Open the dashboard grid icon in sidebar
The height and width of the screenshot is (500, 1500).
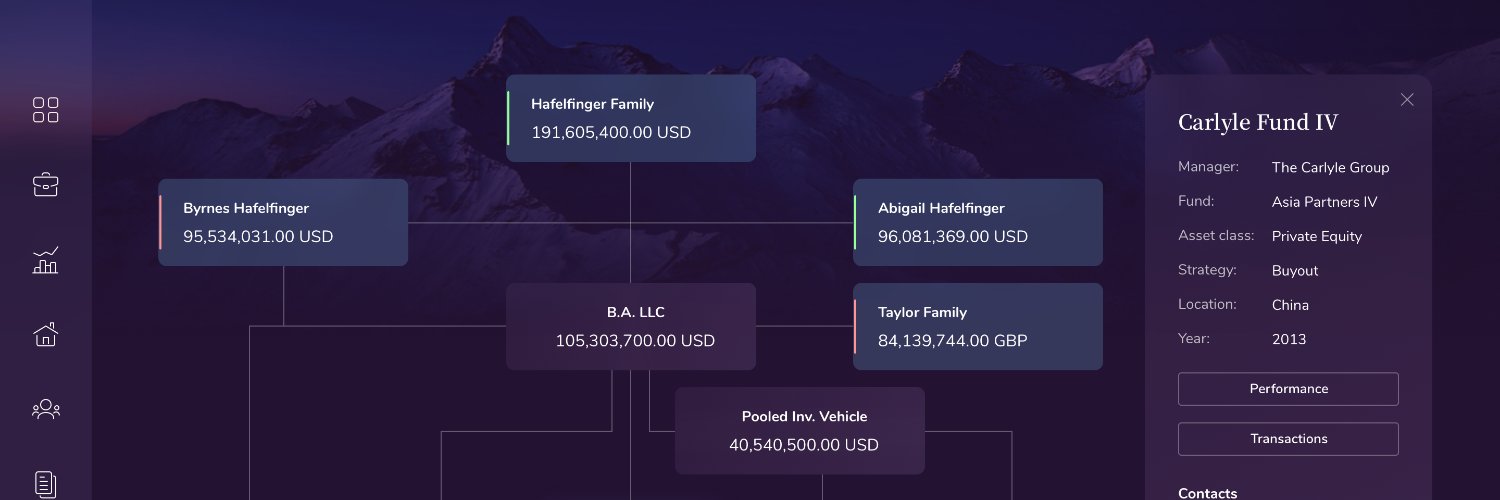[x=46, y=110]
